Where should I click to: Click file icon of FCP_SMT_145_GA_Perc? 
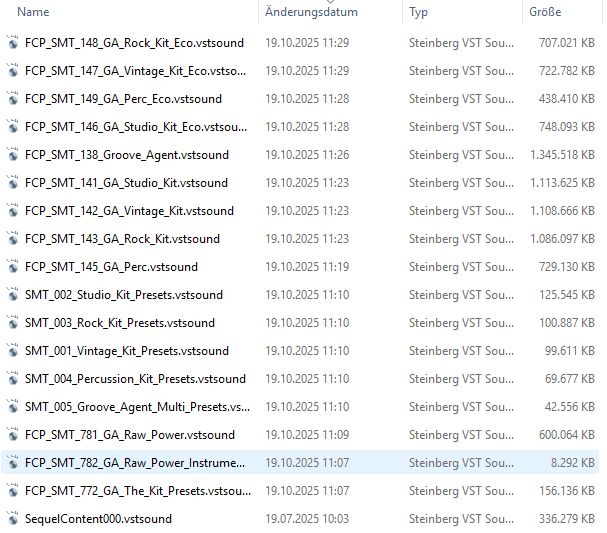coord(13,267)
